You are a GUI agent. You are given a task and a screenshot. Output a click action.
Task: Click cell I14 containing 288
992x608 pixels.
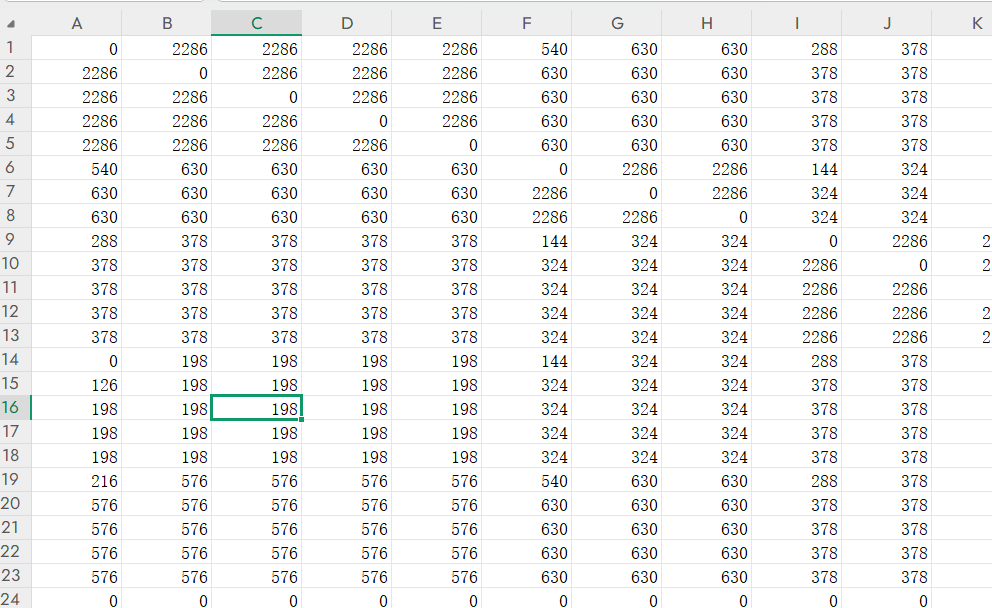(x=796, y=361)
